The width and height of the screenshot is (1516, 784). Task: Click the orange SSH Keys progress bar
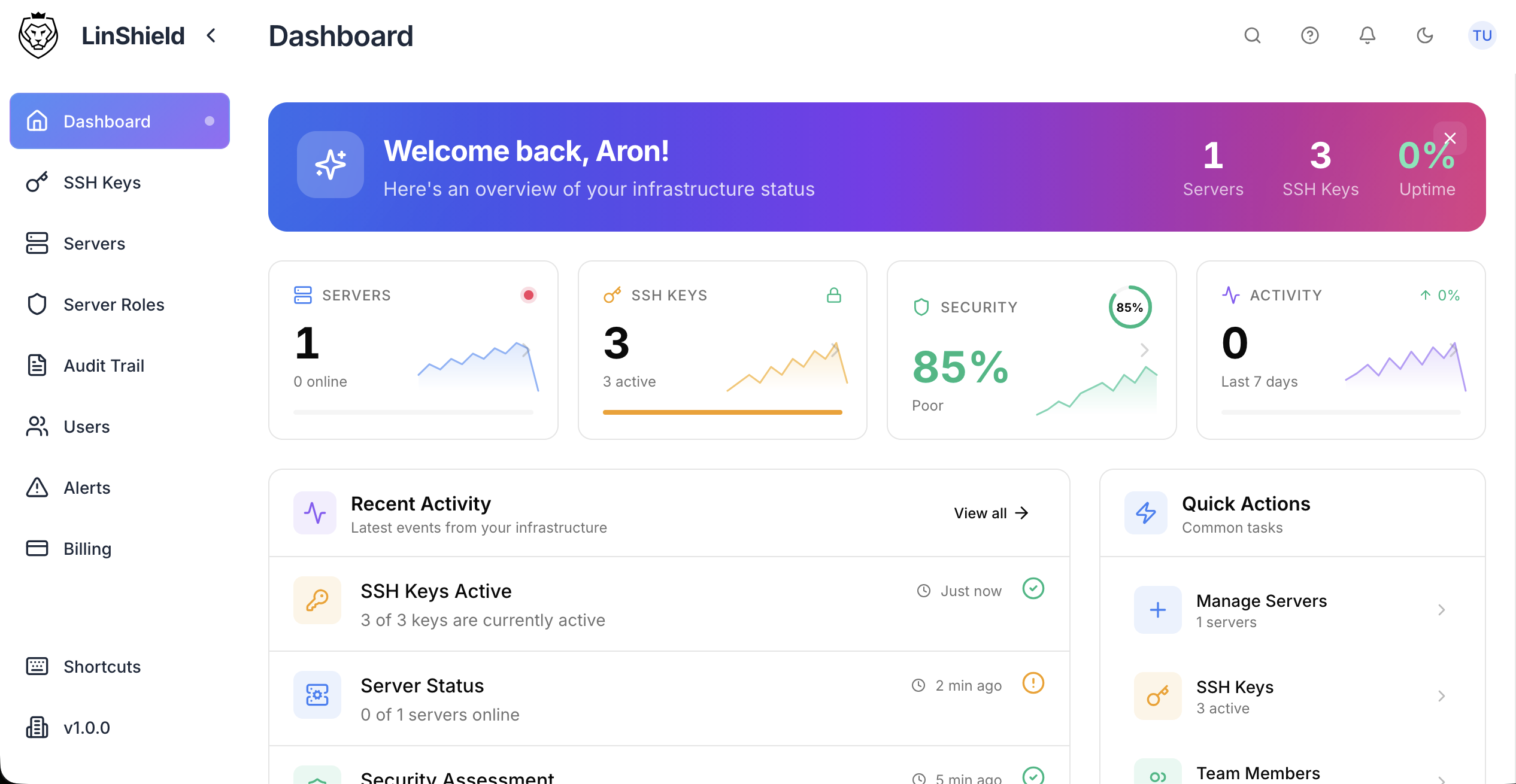721,412
